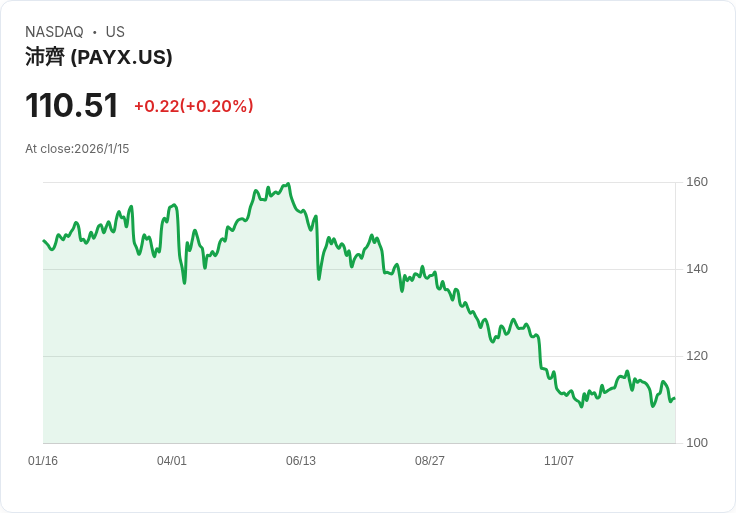The width and height of the screenshot is (736, 513).
Task: Click the 08/27 date axis label
Action: click(429, 460)
